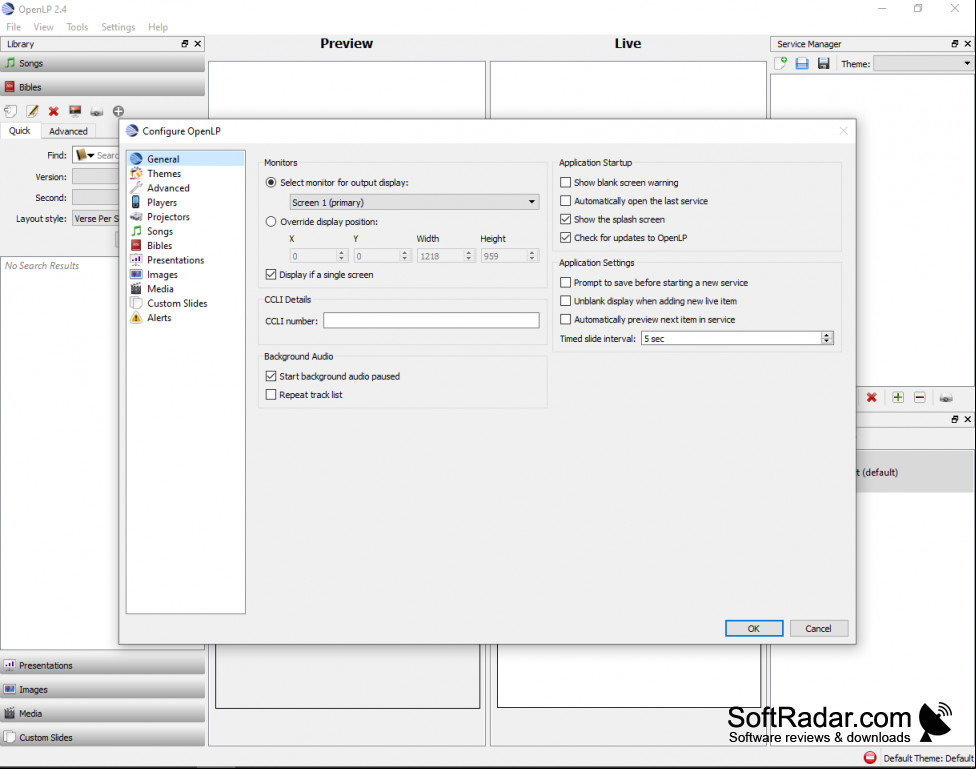The height and width of the screenshot is (769, 976).
Task: Click the projector go-live icon in Service Manager
Action: (946, 398)
